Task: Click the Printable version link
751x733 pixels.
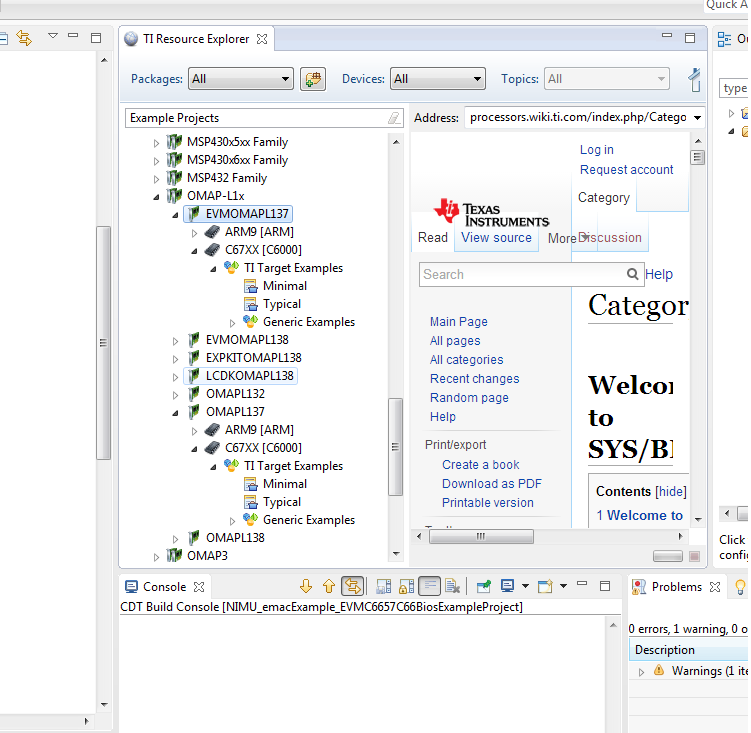Action: (x=488, y=503)
